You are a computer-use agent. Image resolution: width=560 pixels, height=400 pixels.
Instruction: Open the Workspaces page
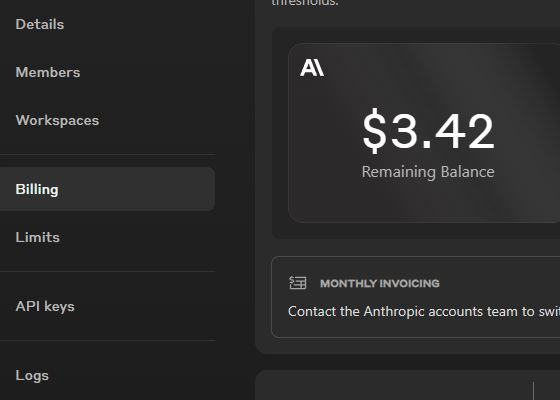tap(57, 120)
